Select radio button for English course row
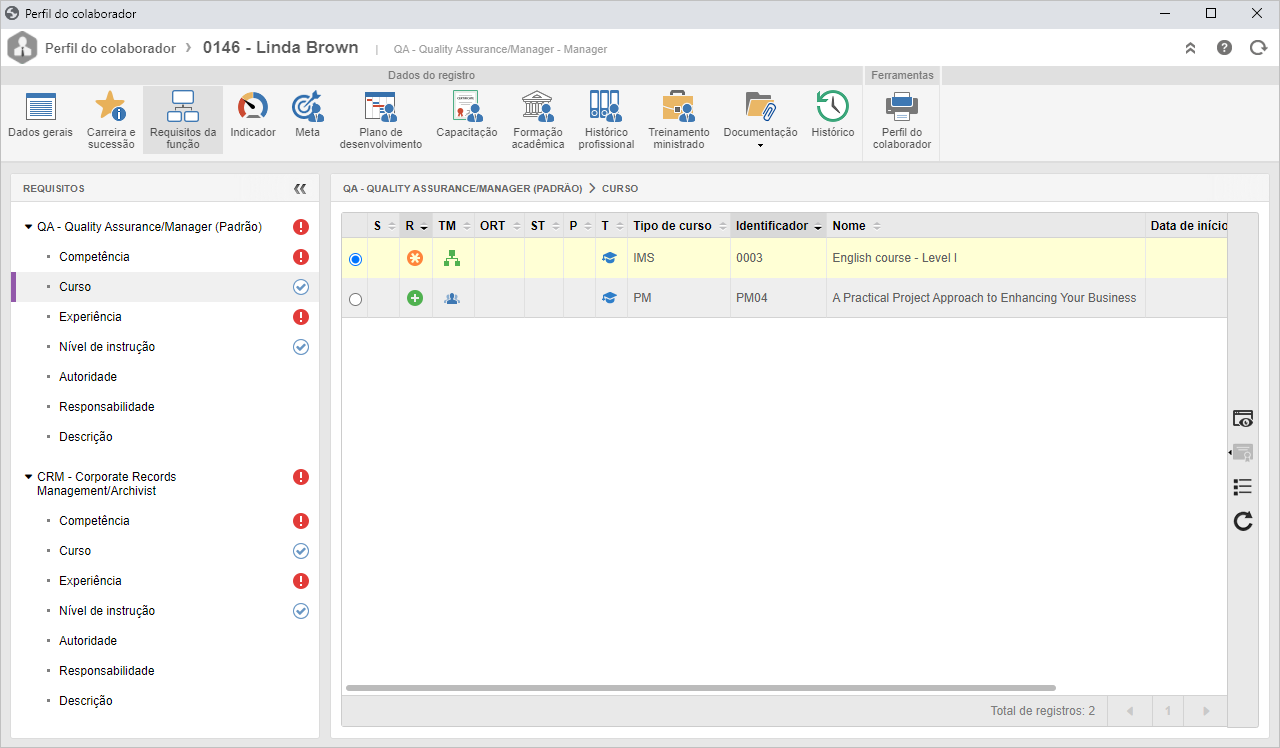This screenshot has height=748, width=1280. tap(355, 259)
